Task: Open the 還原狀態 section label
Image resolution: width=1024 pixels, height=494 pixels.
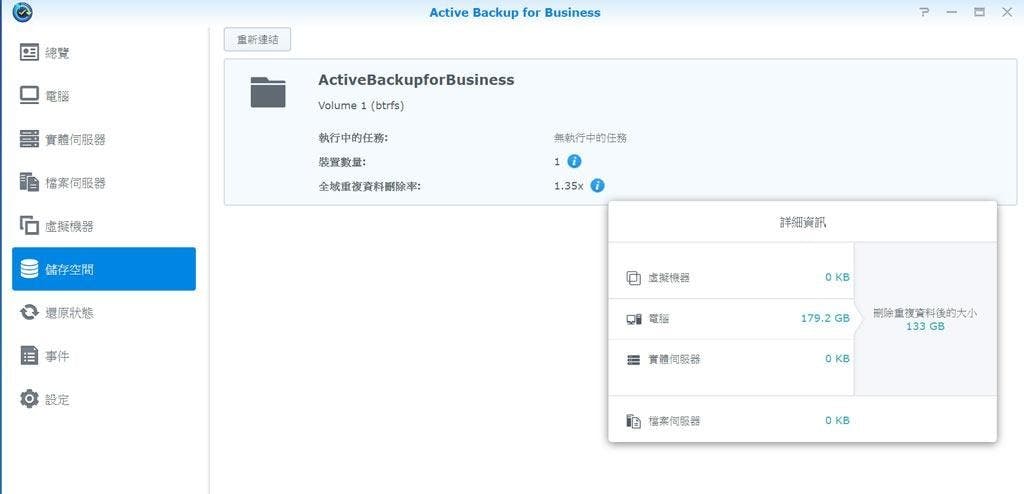Action: point(69,313)
